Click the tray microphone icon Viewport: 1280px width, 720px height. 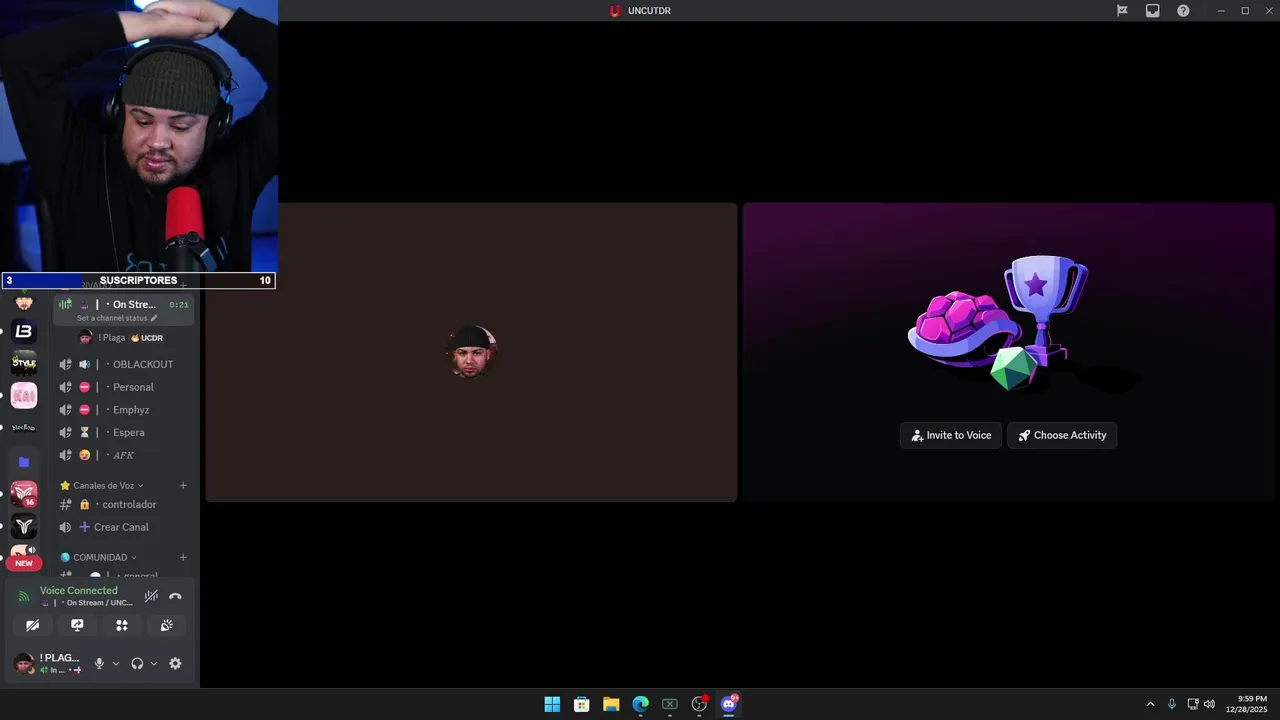pyautogui.click(x=1171, y=704)
